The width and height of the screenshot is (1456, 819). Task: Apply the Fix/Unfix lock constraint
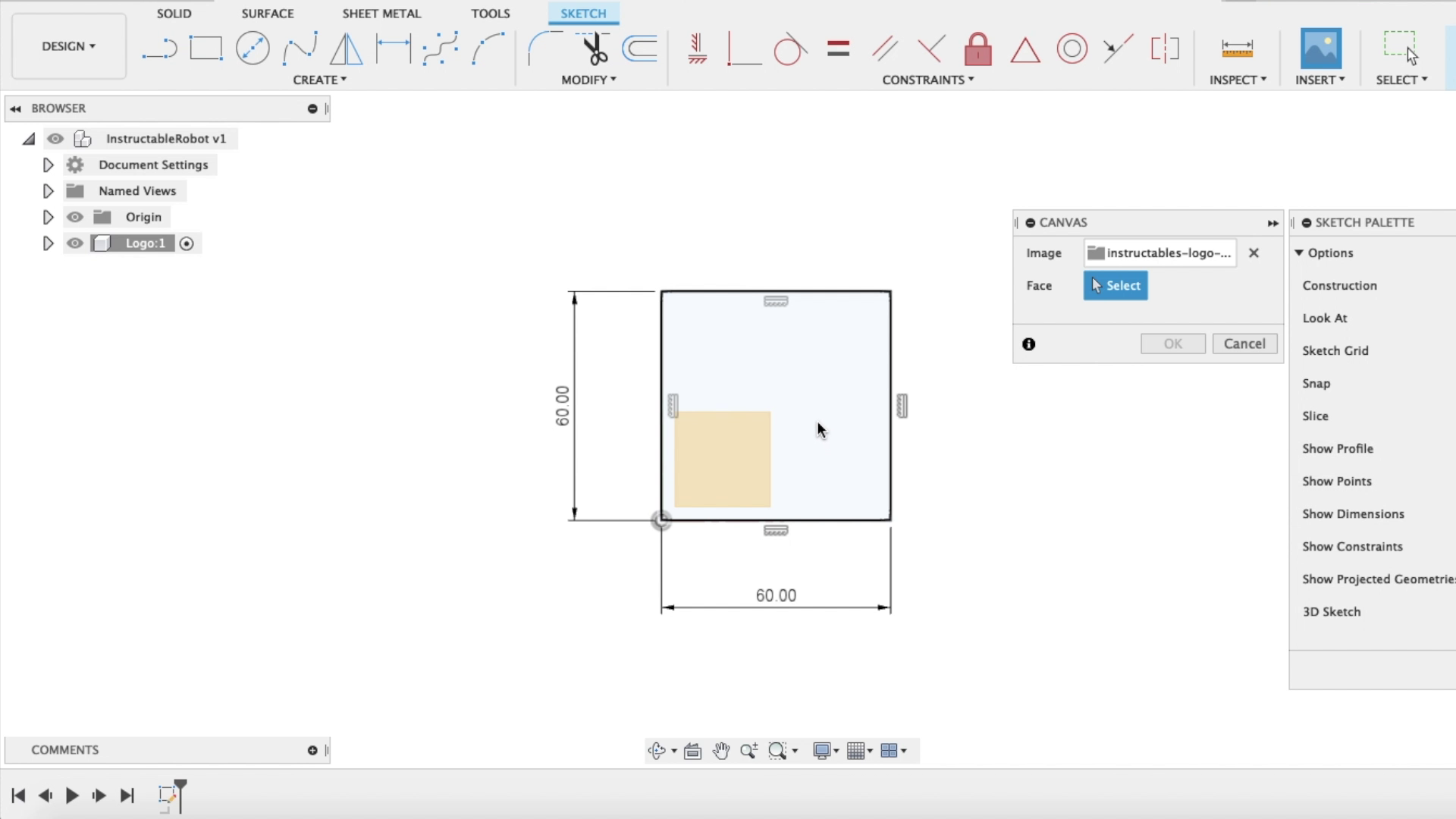[977, 49]
